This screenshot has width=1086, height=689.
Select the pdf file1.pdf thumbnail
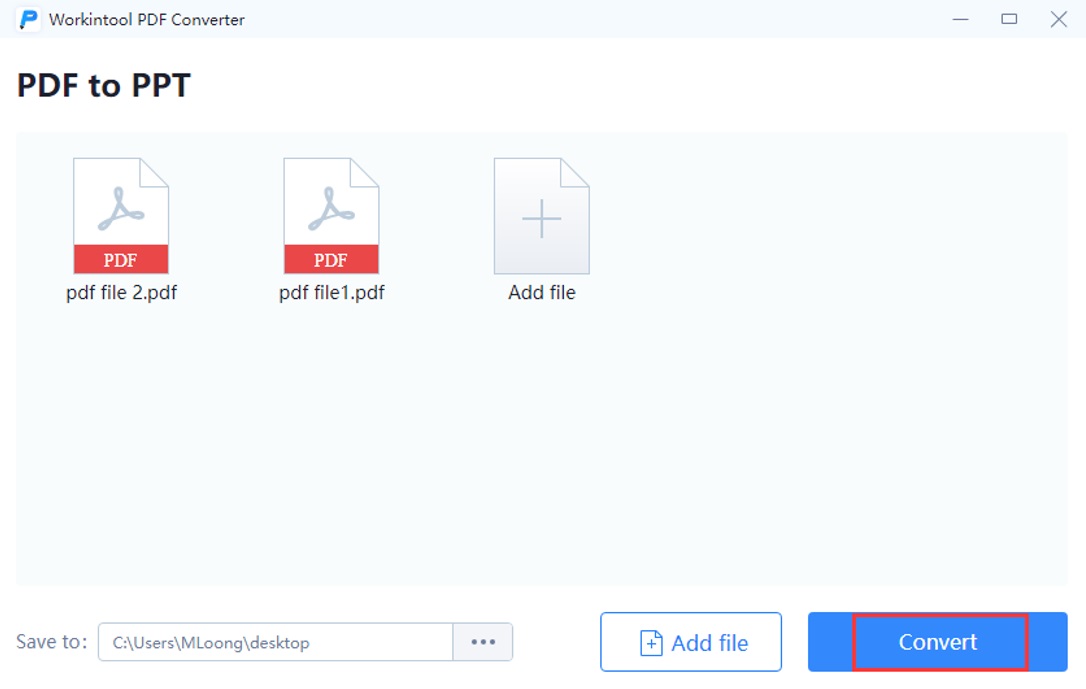click(331, 214)
